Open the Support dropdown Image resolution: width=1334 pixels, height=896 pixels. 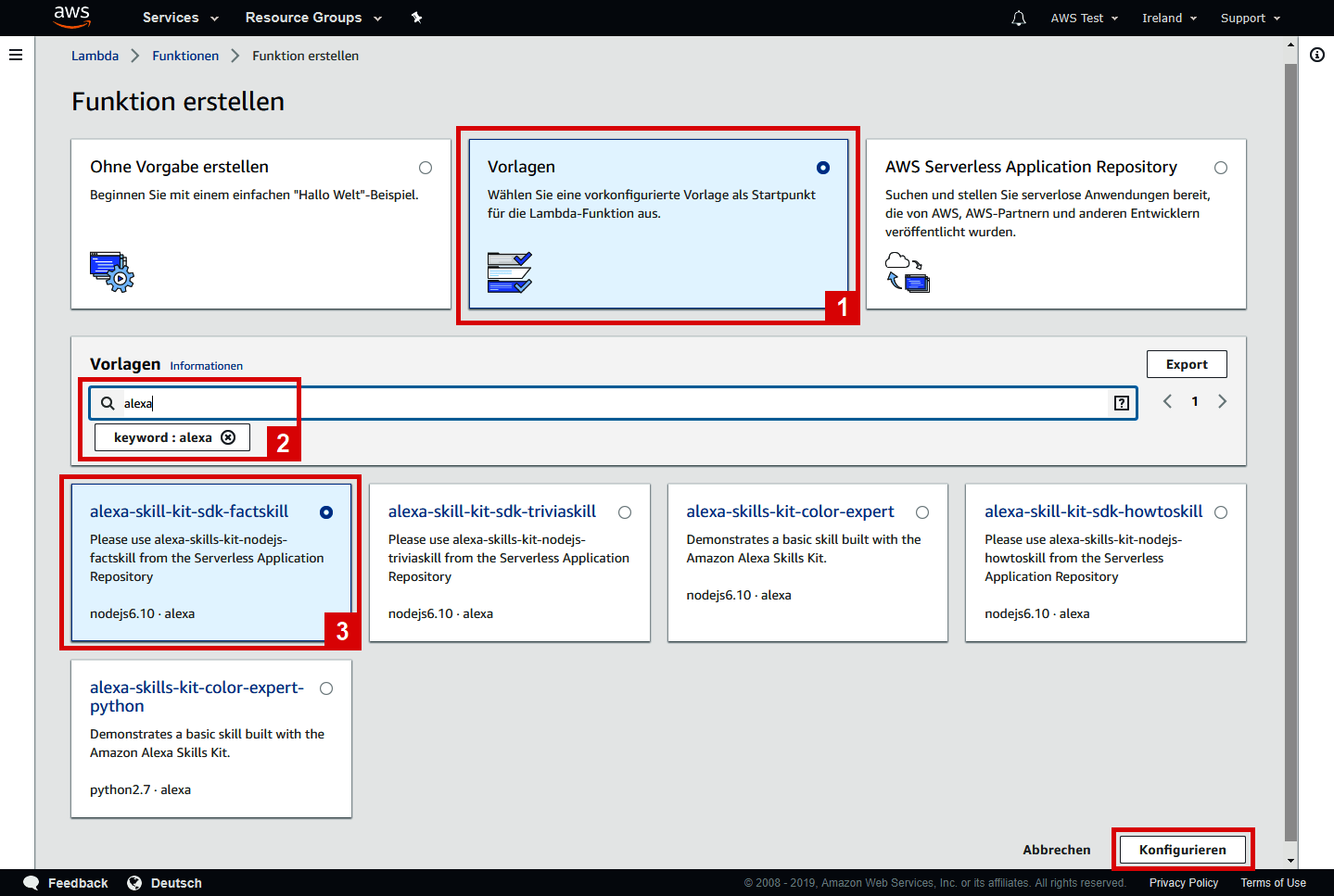point(1250,18)
